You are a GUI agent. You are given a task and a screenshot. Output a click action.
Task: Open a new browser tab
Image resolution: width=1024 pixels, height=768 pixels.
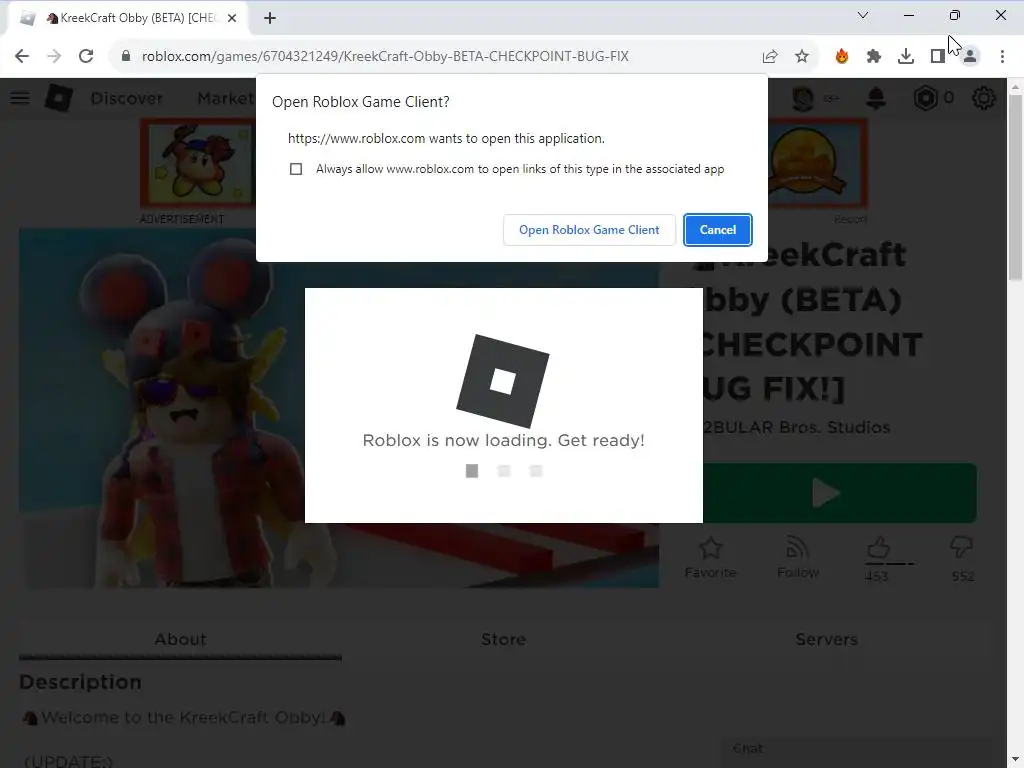tap(270, 18)
